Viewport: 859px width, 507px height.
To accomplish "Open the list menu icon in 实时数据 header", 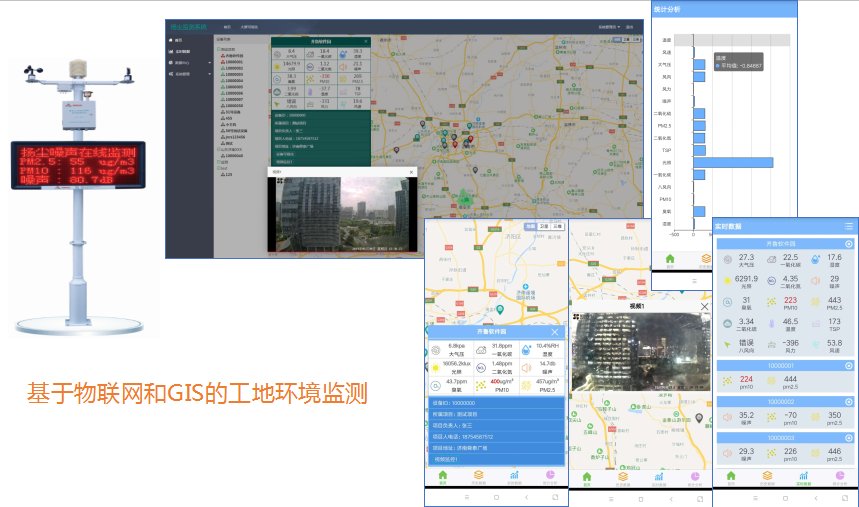I will click(x=849, y=226).
